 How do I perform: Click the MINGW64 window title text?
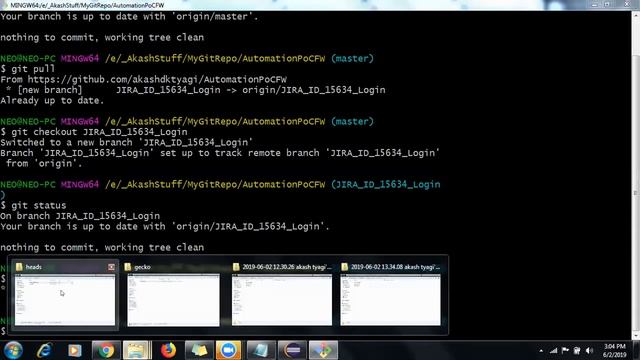coord(87,5)
